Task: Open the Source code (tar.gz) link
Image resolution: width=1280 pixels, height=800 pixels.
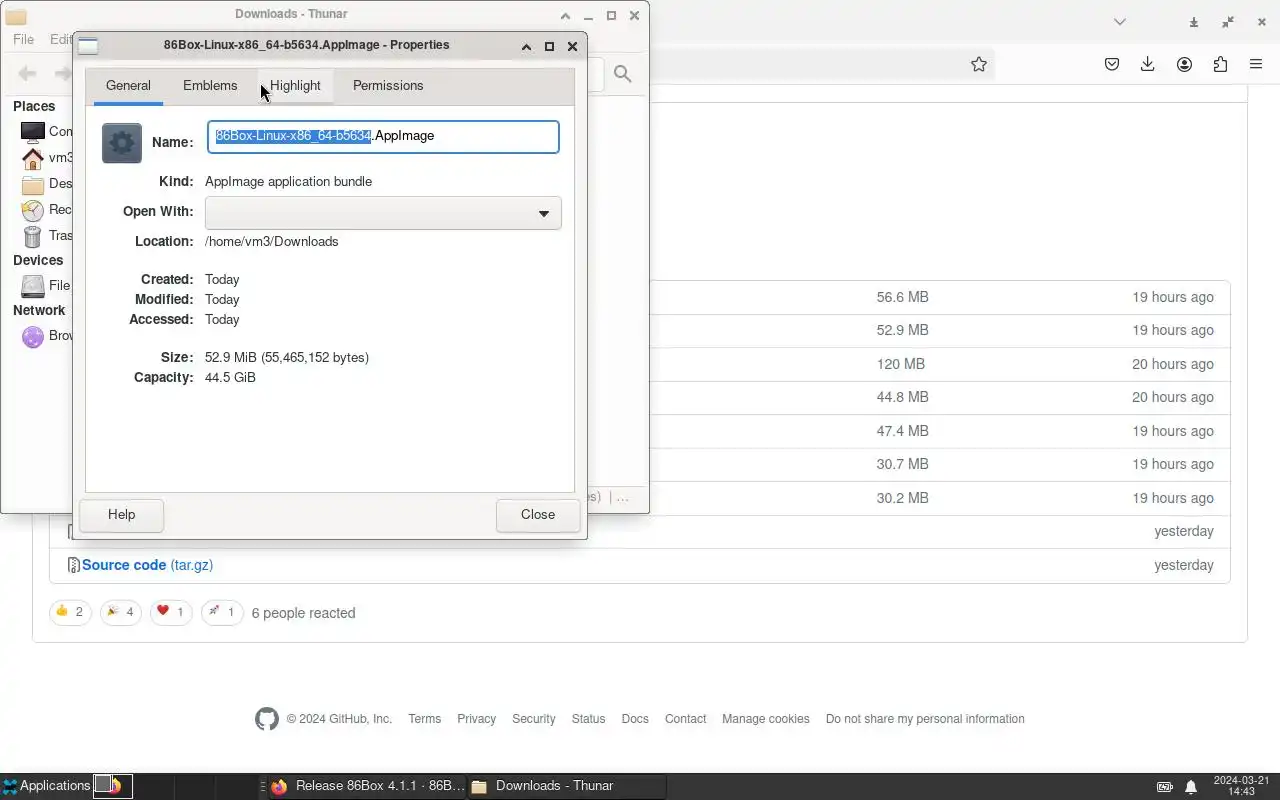Action: point(147,565)
